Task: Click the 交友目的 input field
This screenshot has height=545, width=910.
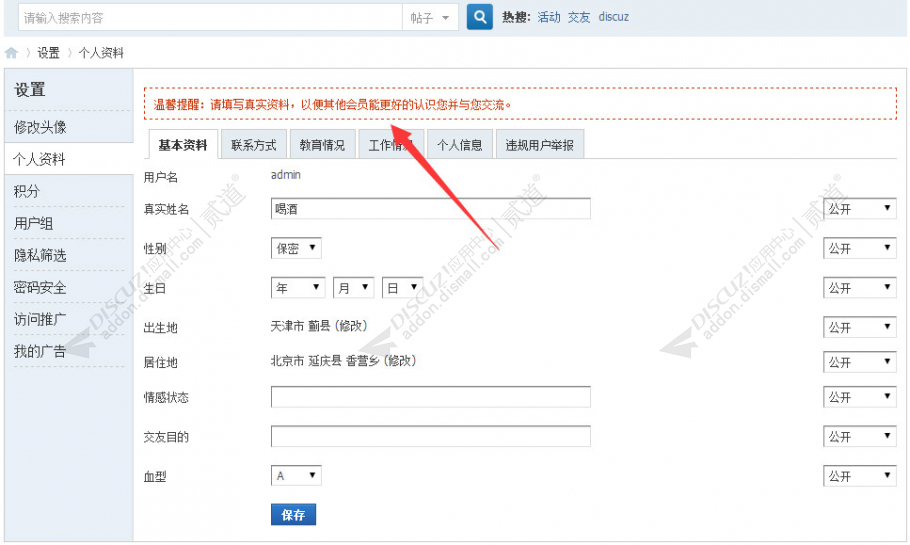Action: (431, 436)
